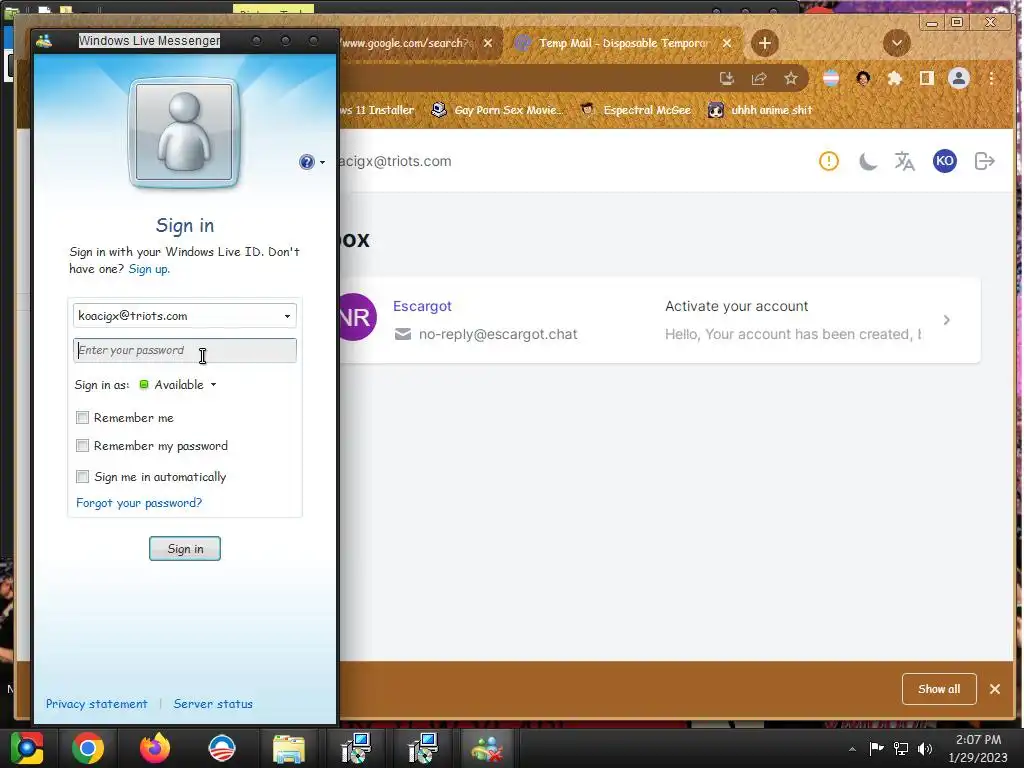
Task: Open the Chrome profile avatar
Action: point(959,78)
